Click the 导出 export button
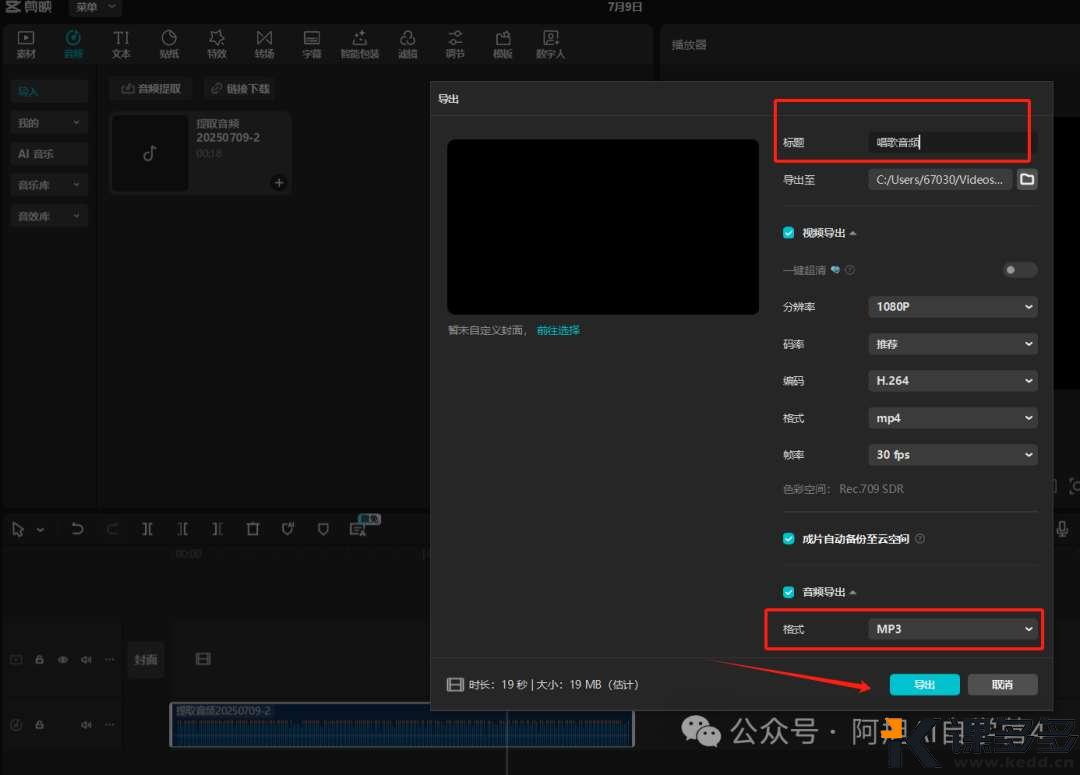This screenshot has height=775, width=1080. click(924, 685)
